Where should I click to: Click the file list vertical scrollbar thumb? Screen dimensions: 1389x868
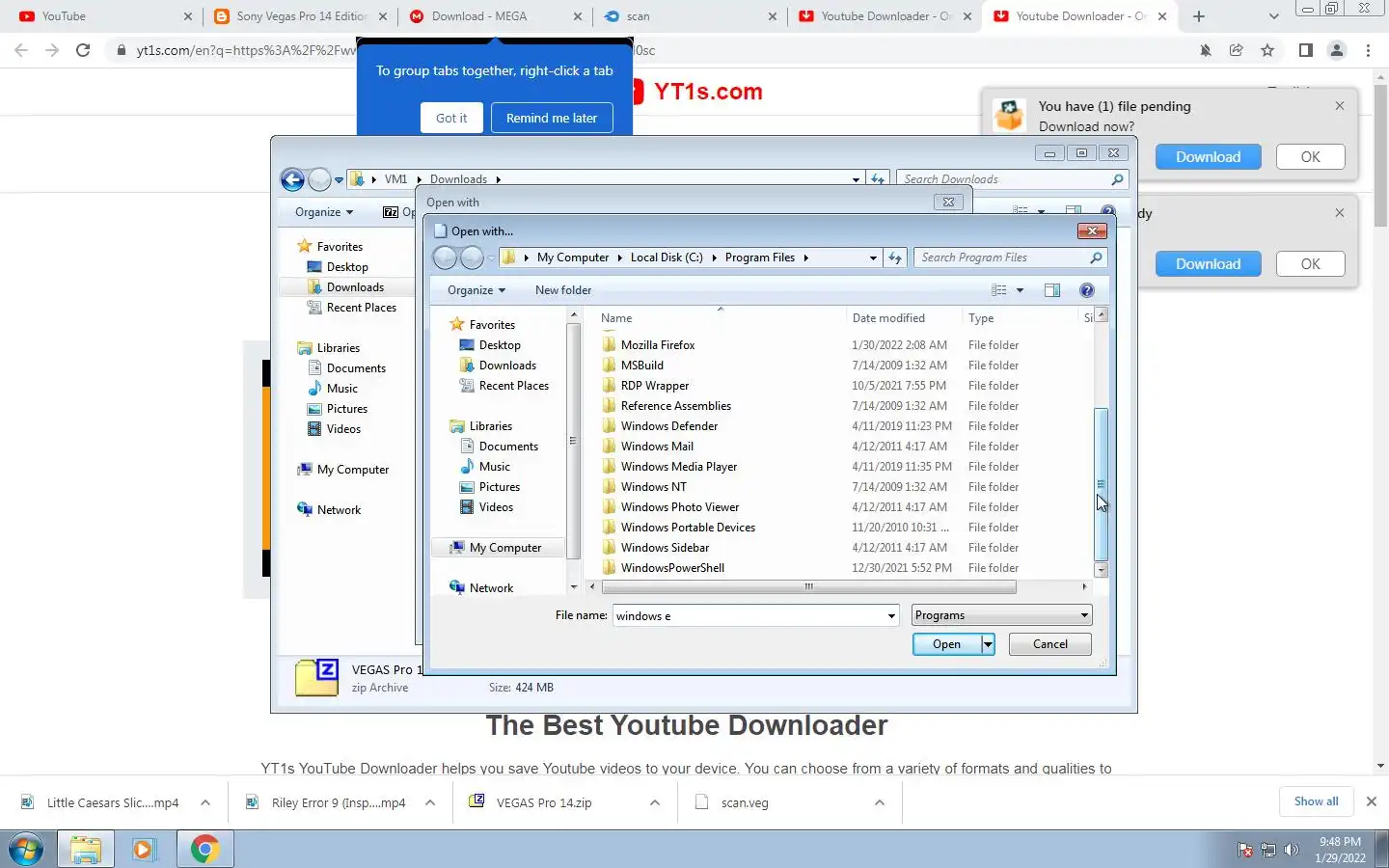pos(1102,484)
